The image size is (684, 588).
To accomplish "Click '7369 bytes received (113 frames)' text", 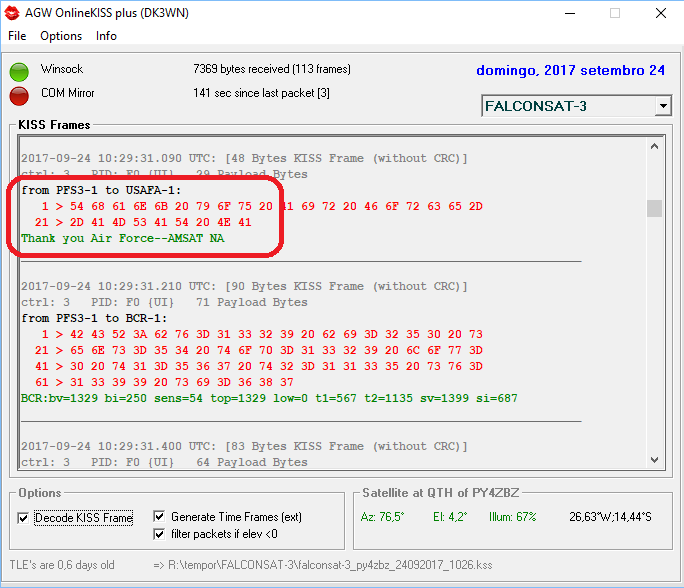I will point(272,69).
